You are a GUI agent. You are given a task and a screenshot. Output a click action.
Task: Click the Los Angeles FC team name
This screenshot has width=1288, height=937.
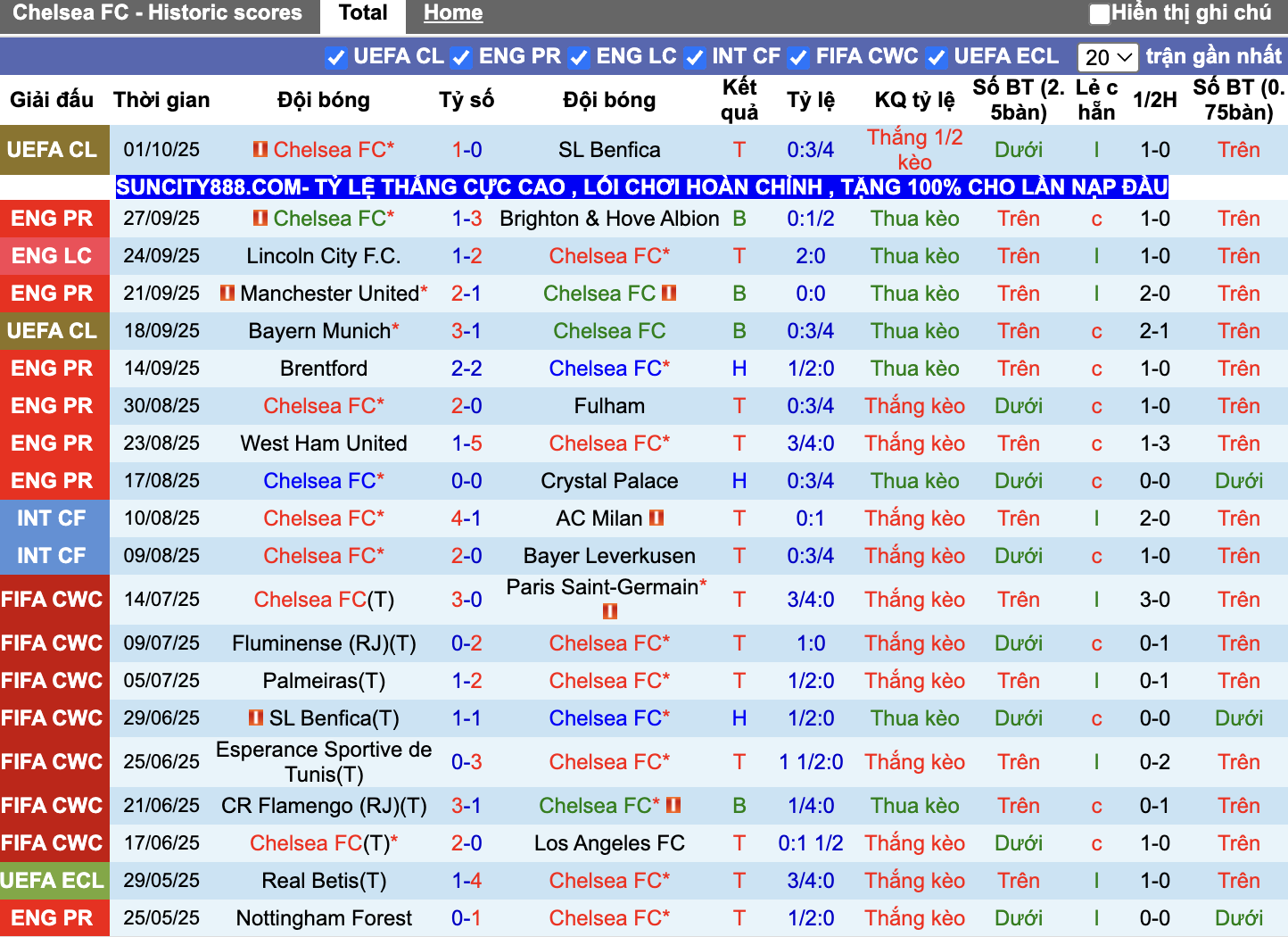[x=609, y=843]
